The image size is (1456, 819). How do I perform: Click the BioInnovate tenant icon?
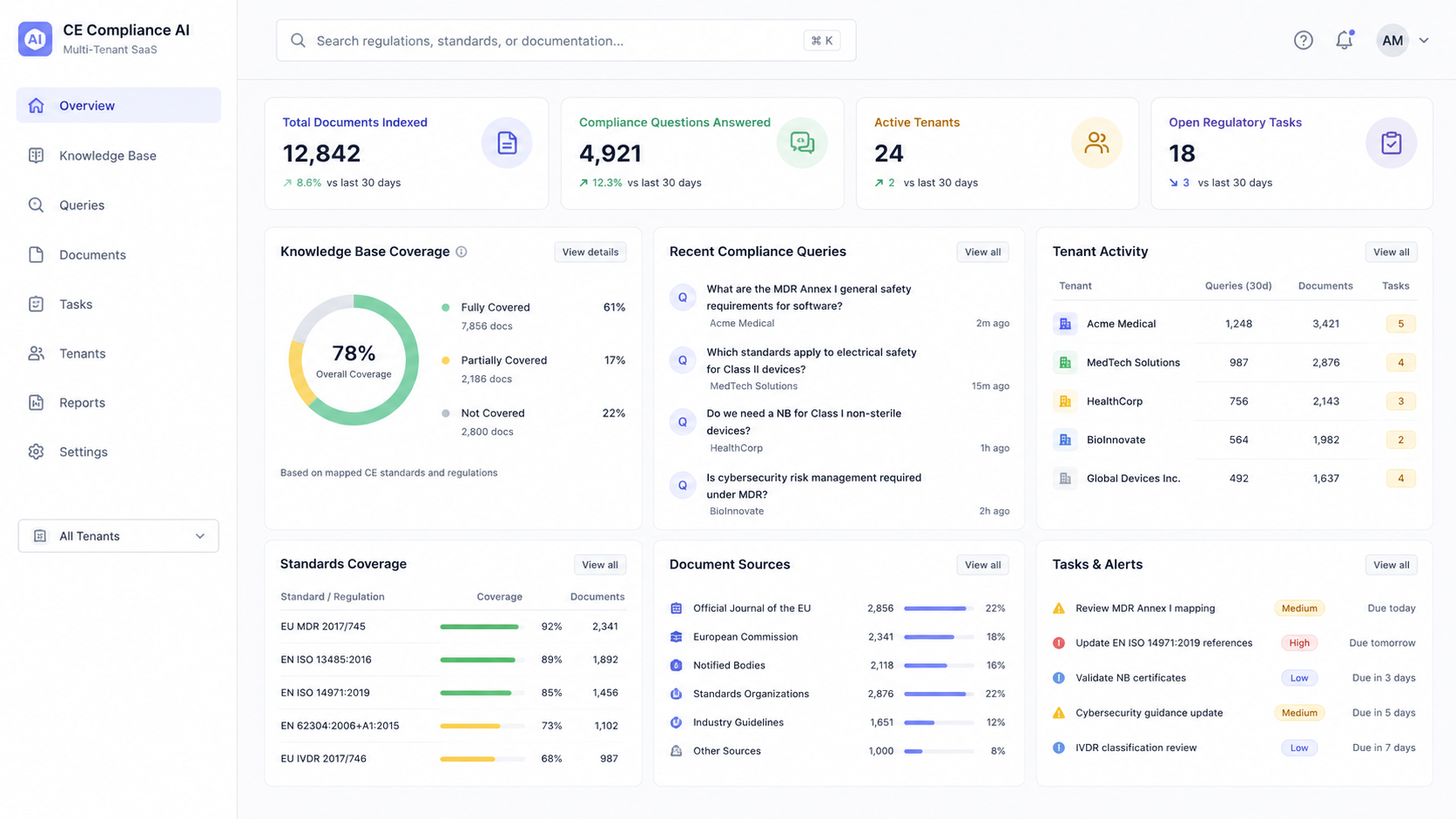click(1065, 440)
